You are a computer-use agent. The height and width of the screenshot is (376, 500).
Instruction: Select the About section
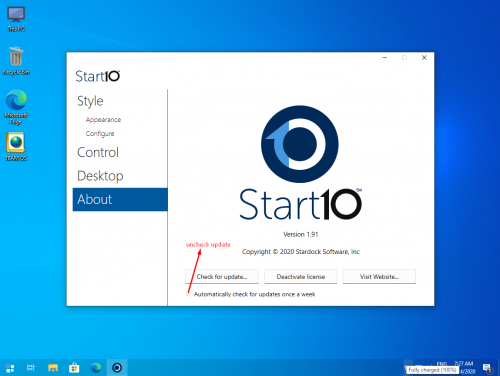point(120,199)
